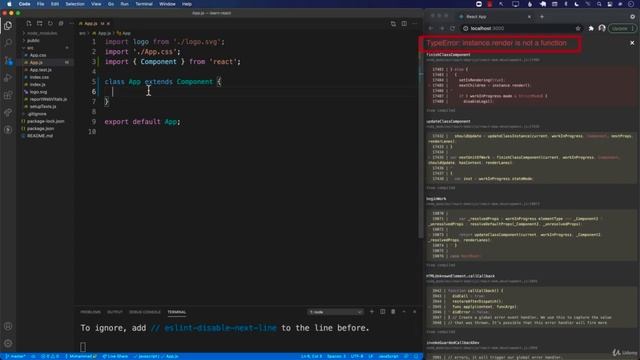Screen dimensions: 640x360
Task: Expand the public folder
Action: (33, 40)
